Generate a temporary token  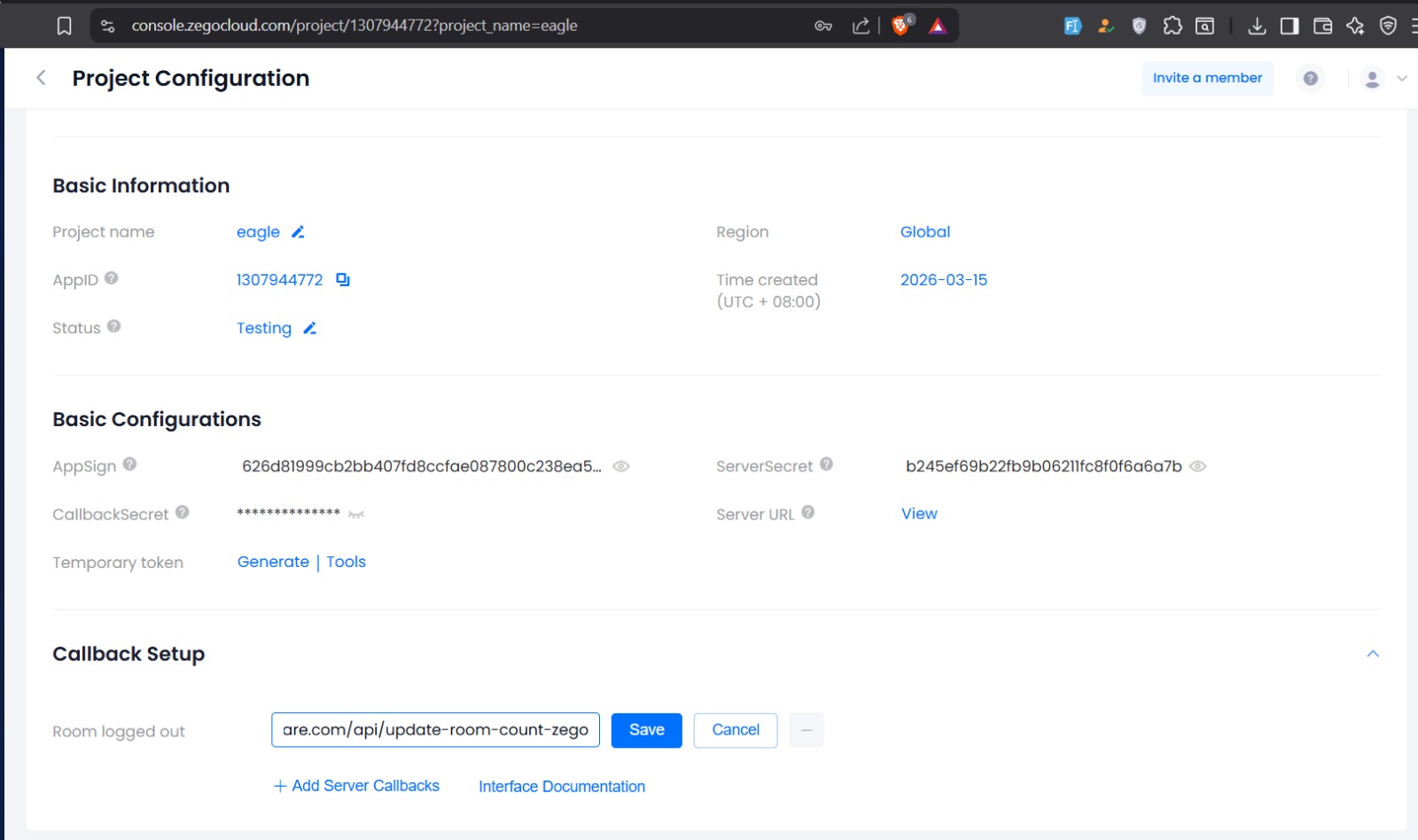pos(273,562)
